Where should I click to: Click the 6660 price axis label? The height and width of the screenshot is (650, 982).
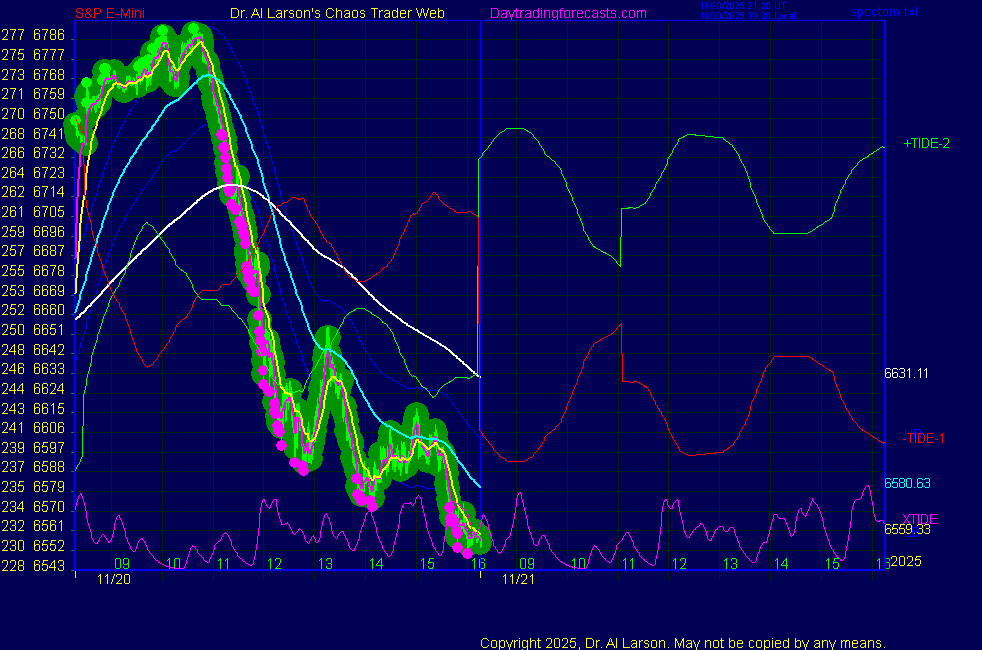48,310
